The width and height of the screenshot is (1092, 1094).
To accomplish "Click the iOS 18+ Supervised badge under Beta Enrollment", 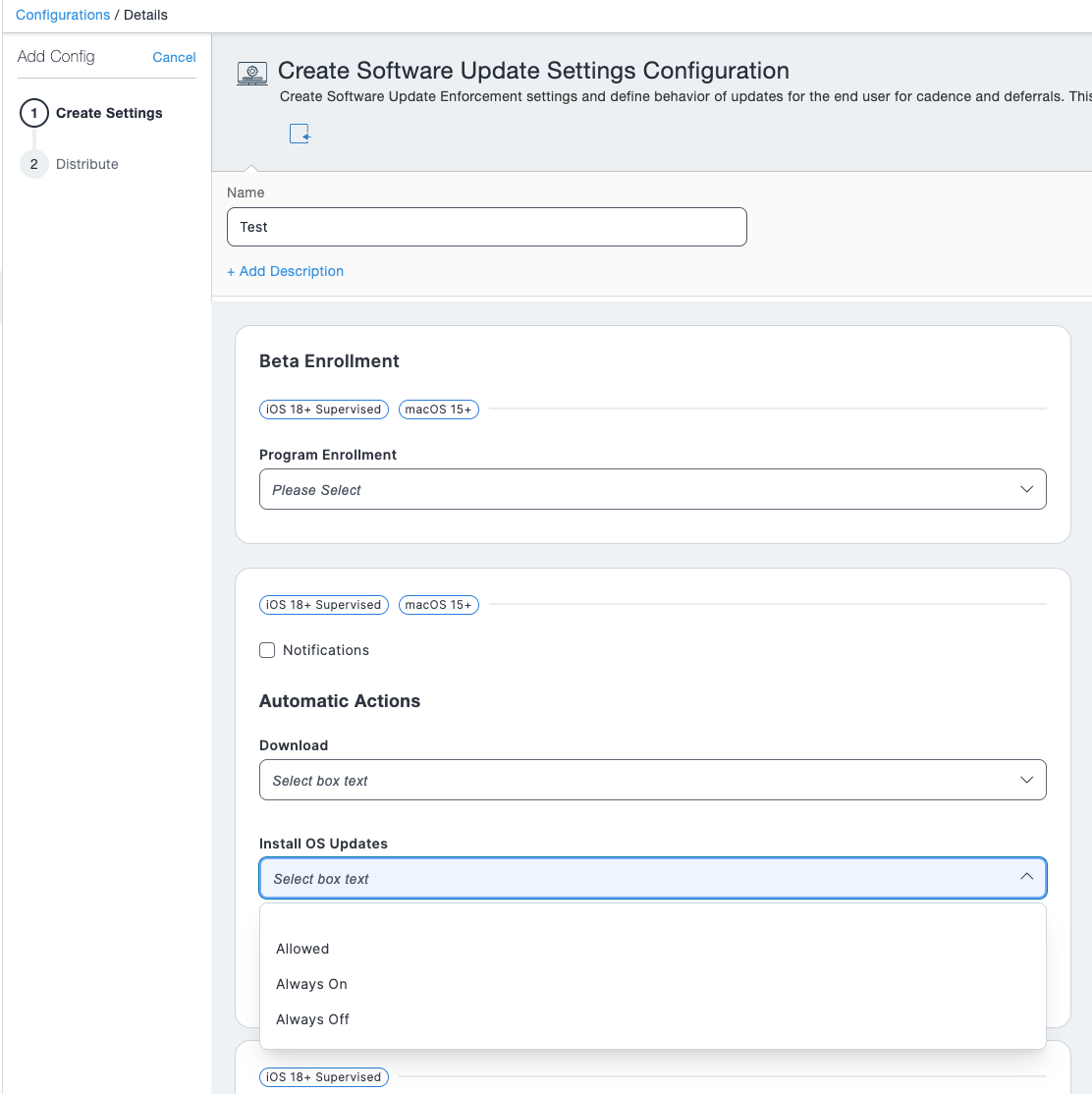I will 323,410.
